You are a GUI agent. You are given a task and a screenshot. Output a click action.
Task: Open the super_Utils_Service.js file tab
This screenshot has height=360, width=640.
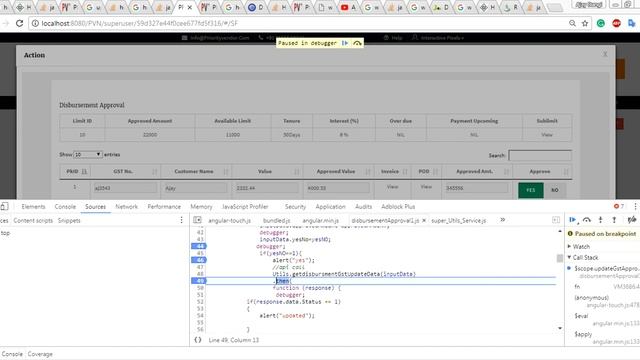point(459,220)
